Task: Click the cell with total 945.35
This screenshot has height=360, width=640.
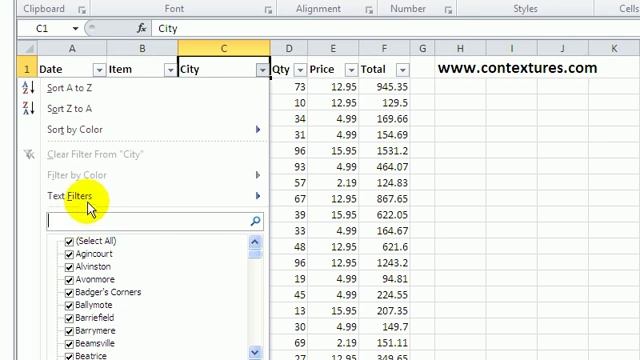Action: coord(384,87)
